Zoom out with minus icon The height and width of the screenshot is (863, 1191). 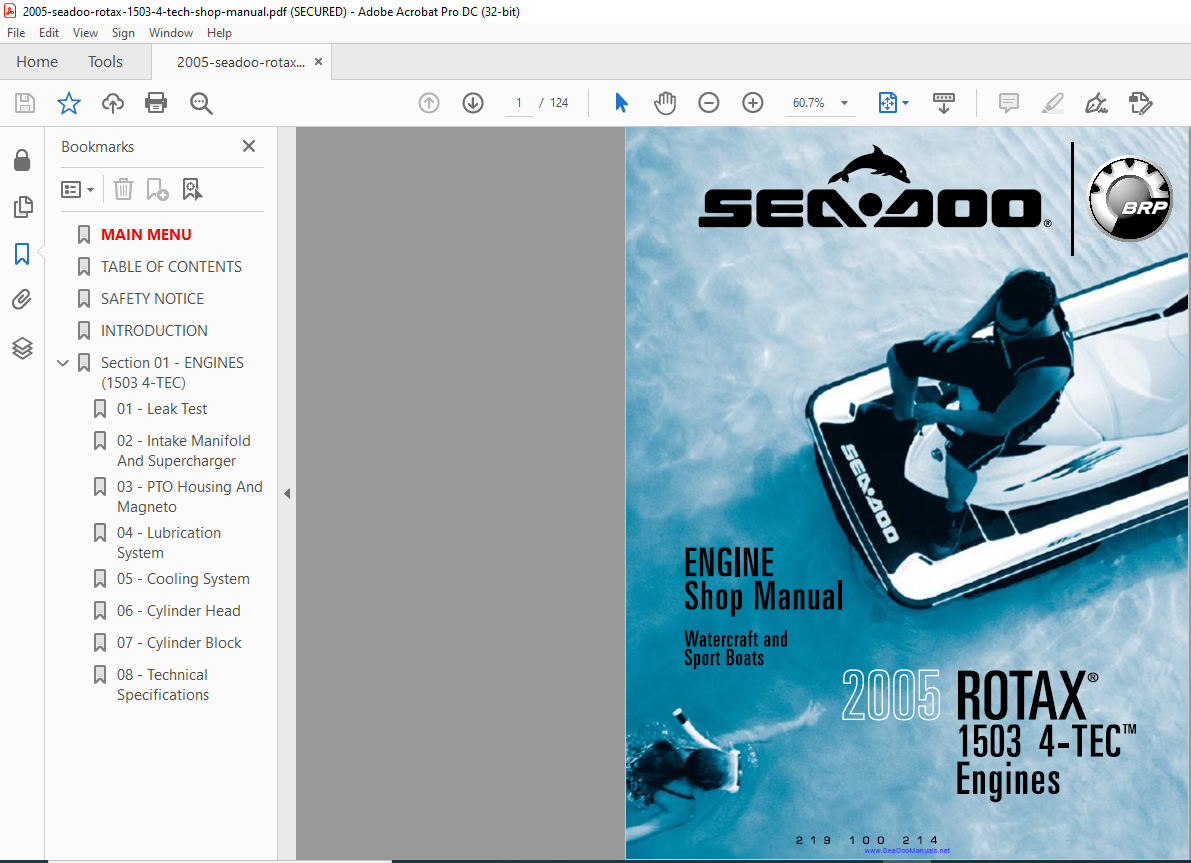click(709, 103)
